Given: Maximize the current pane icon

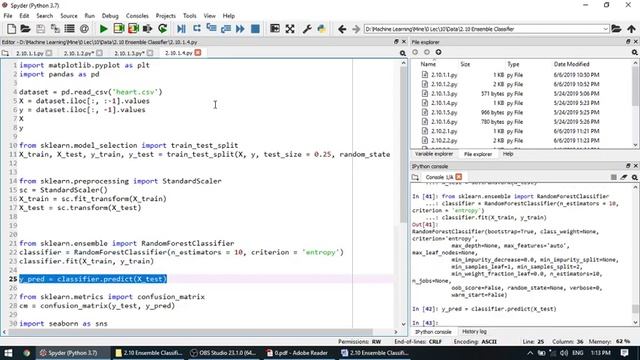Looking at the screenshot, I should [275, 29].
